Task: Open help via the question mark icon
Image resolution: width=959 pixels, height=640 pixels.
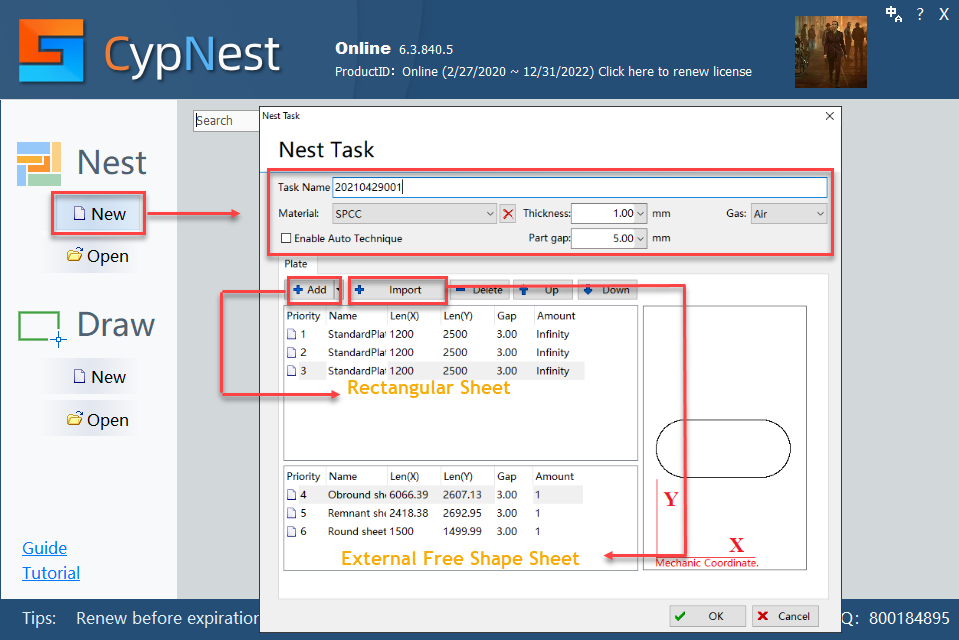Action: 920,14
